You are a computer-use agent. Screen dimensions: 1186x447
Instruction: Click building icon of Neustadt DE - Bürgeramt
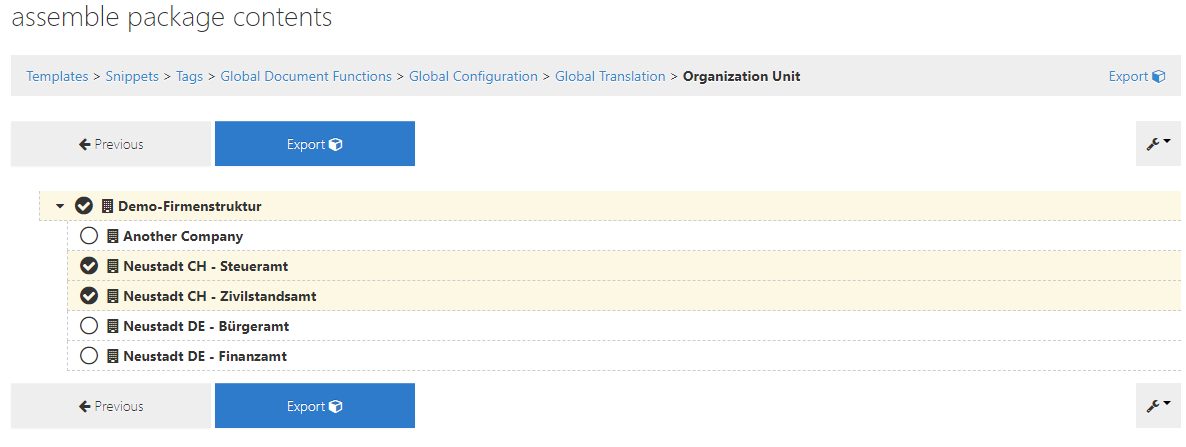click(x=113, y=326)
